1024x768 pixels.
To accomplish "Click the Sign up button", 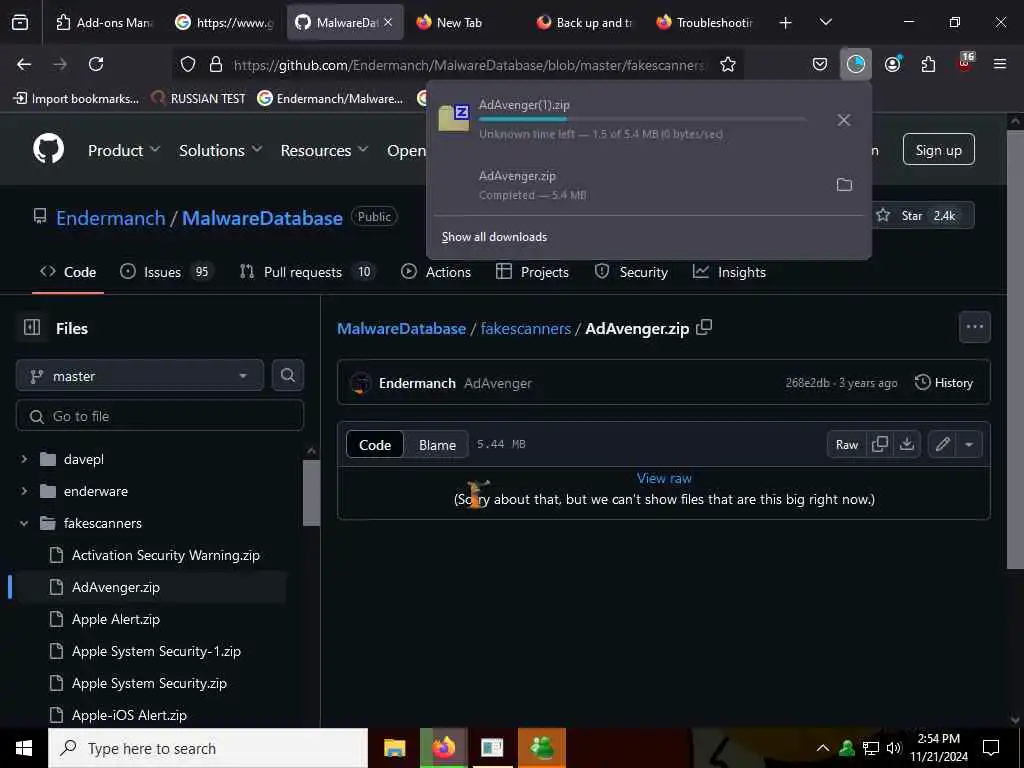I will 938,150.
